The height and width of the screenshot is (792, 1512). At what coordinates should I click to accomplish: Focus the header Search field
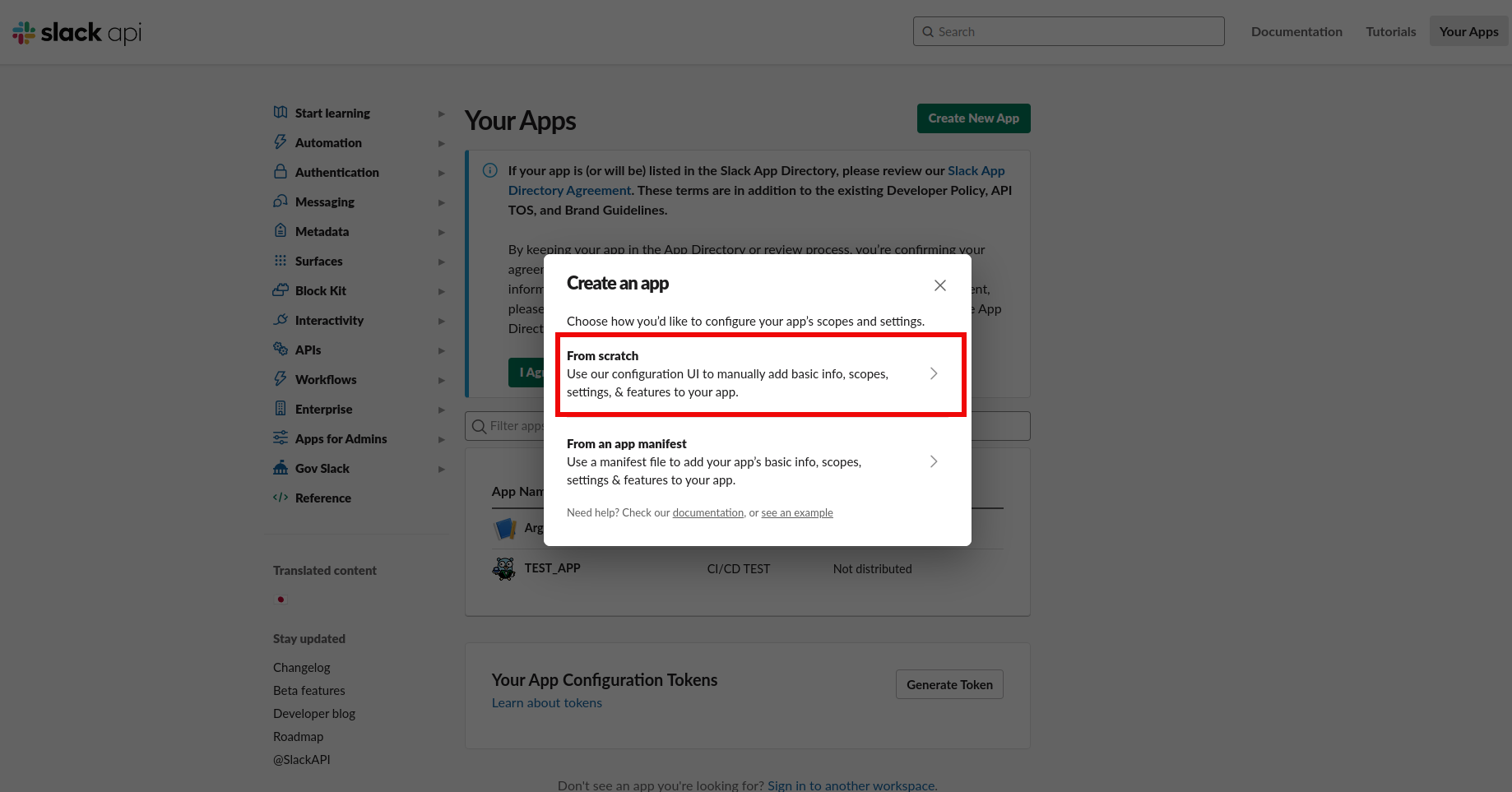point(1069,31)
